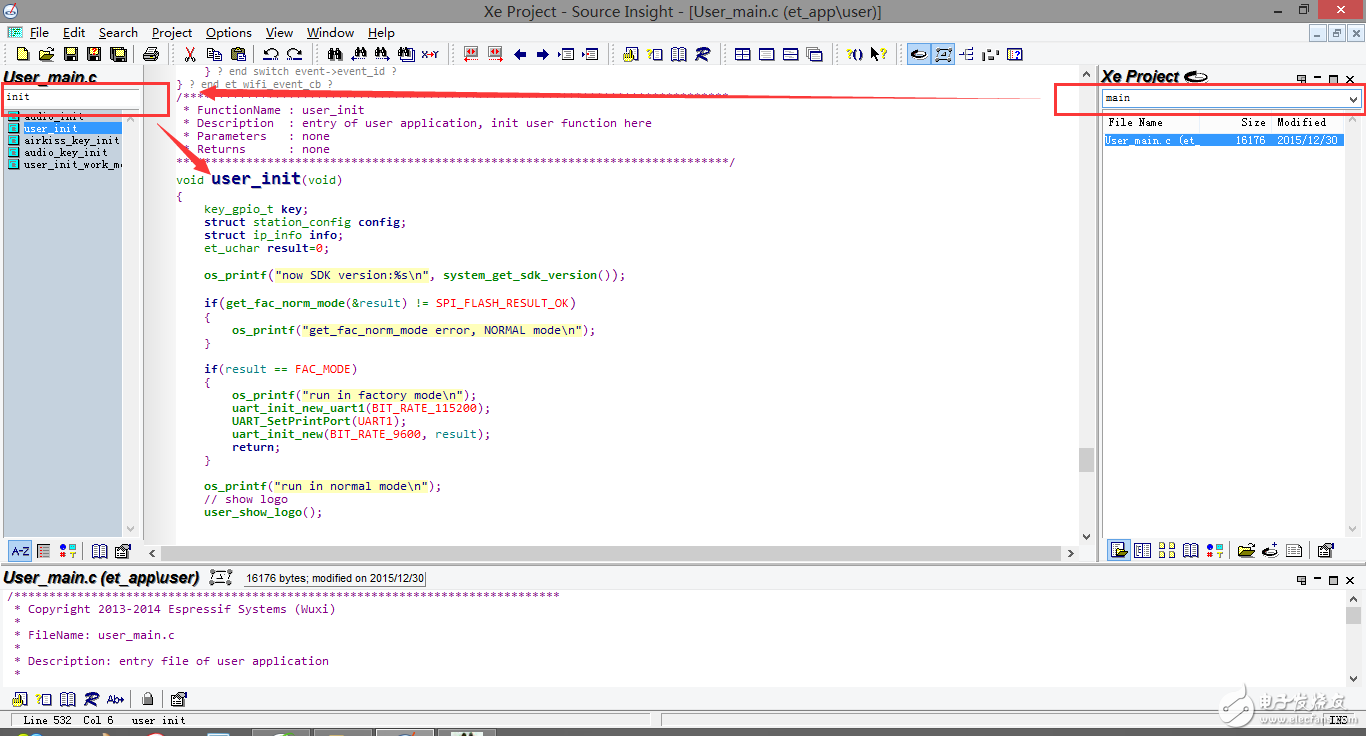Click scroll-down arrow of symbol list
Image resolution: width=1366 pixels, height=736 pixels.
click(x=130, y=528)
